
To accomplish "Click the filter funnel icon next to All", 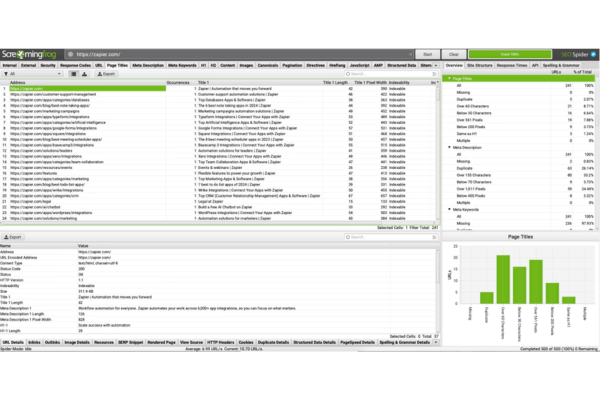I will click(6, 74).
